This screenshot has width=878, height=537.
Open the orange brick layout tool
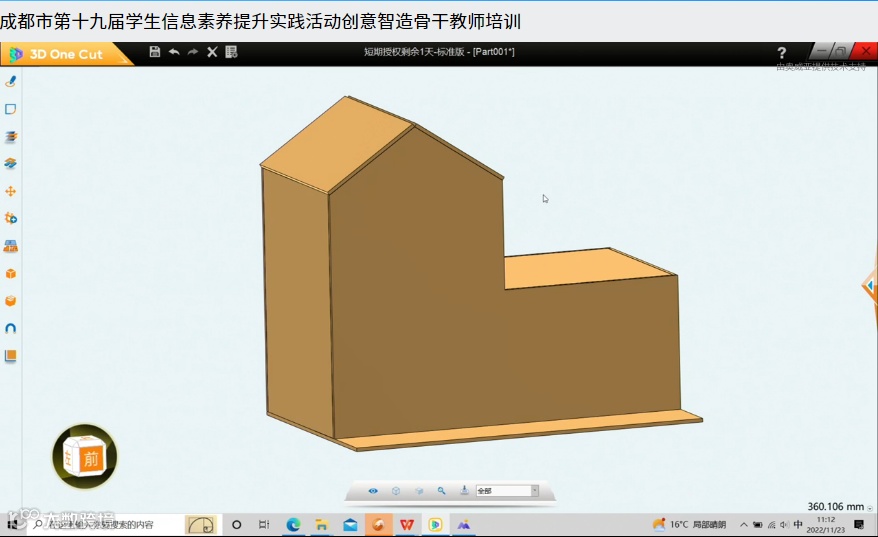click(x=10, y=246)
